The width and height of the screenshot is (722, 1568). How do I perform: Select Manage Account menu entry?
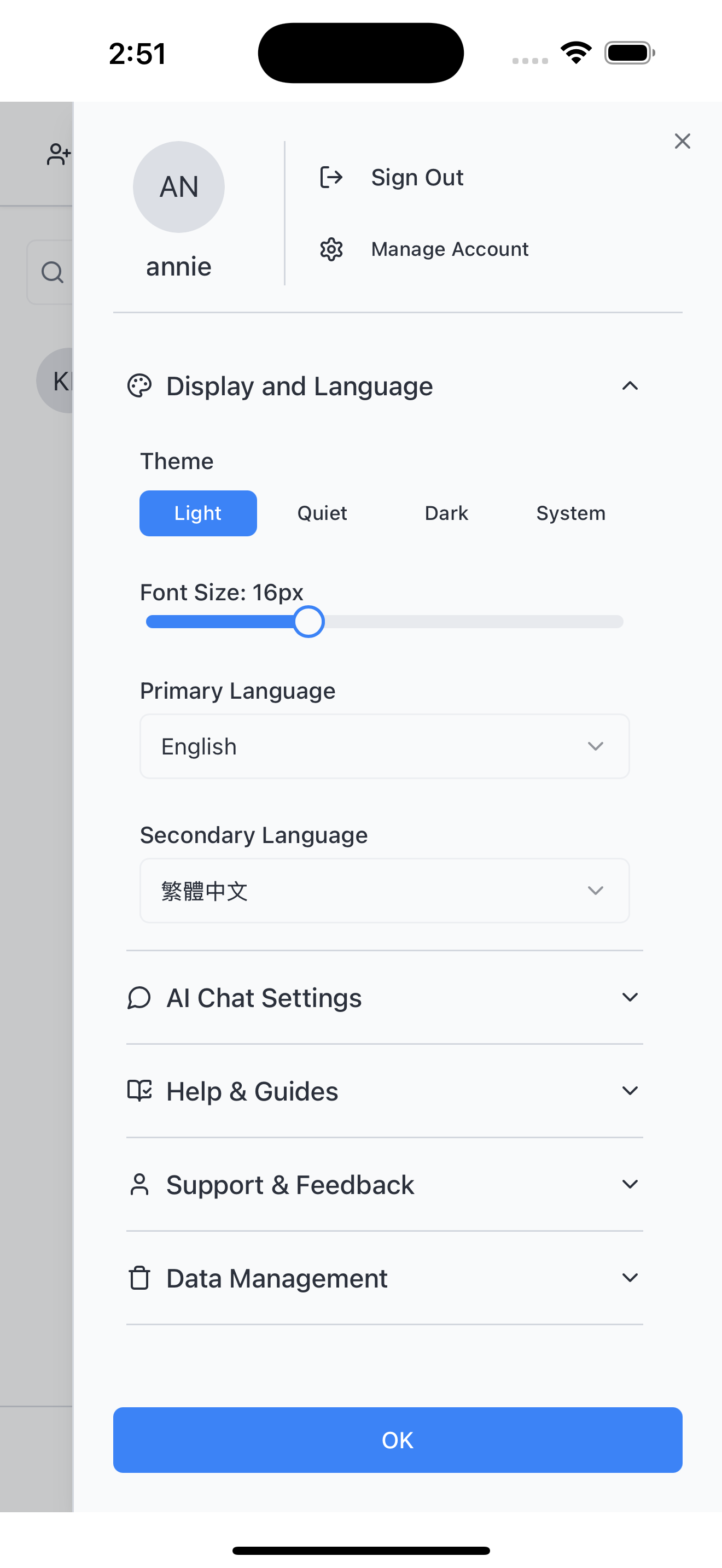450,248
